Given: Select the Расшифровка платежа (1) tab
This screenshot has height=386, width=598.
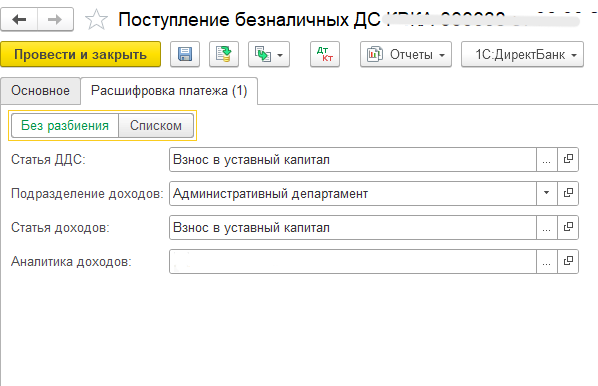Looking at the screenshot, I should click(x=169, y=91).
